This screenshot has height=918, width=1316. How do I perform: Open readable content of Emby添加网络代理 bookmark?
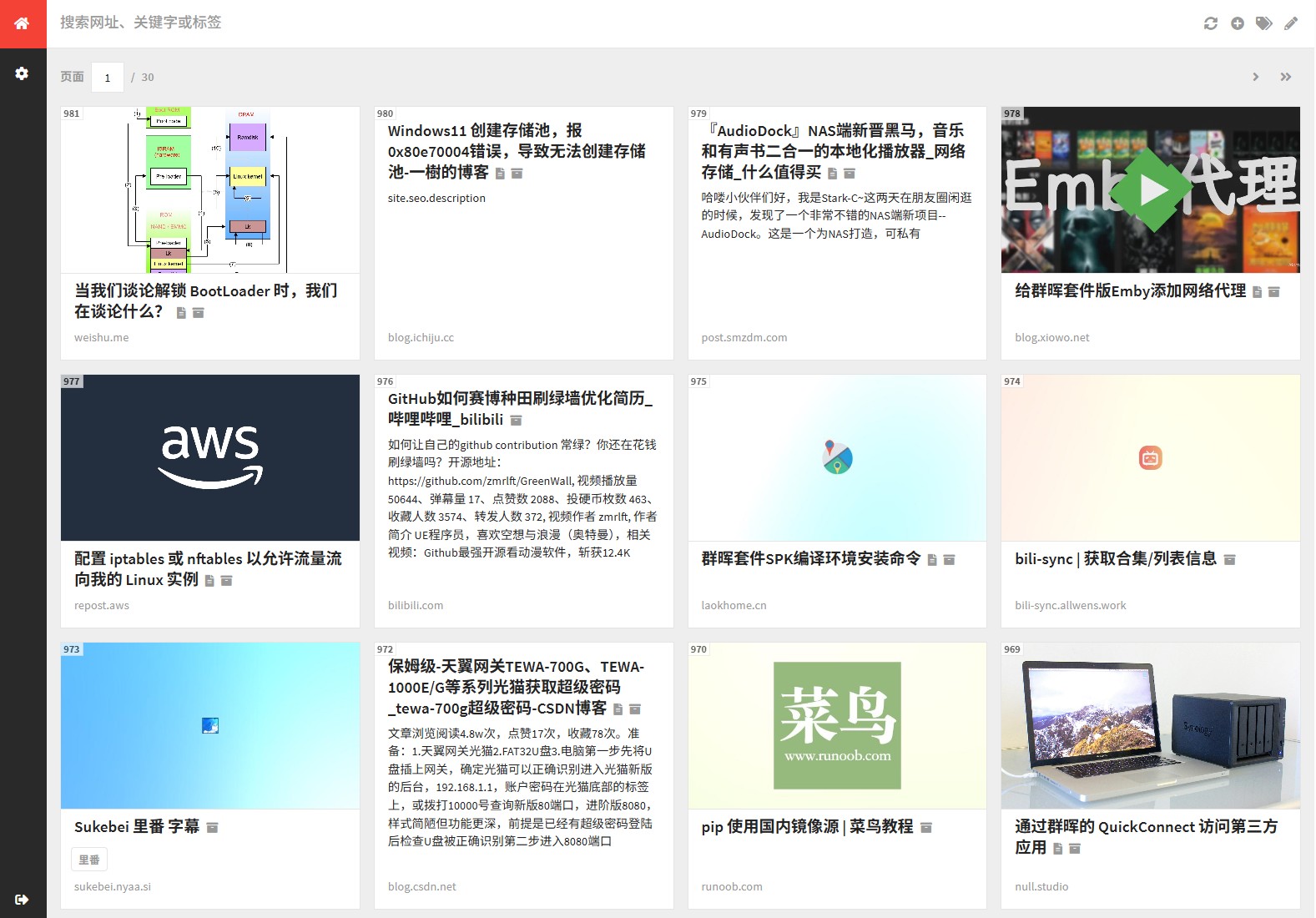click(x=1257, y=292)
